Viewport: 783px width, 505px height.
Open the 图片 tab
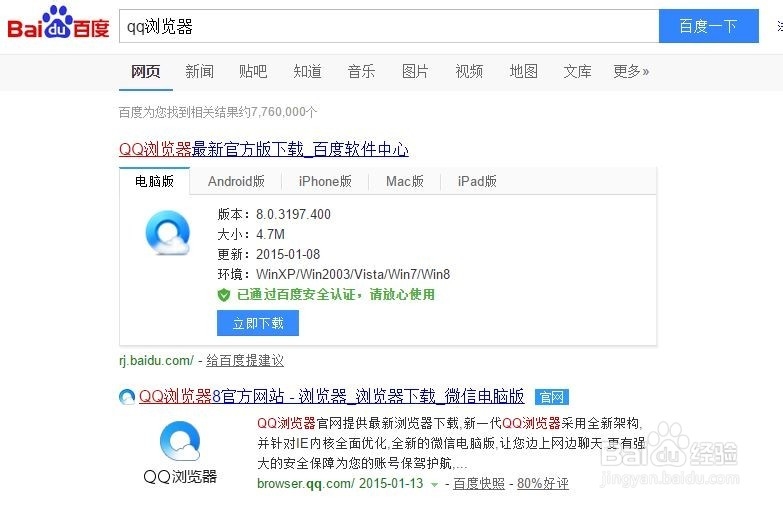(x=415, y=71)
